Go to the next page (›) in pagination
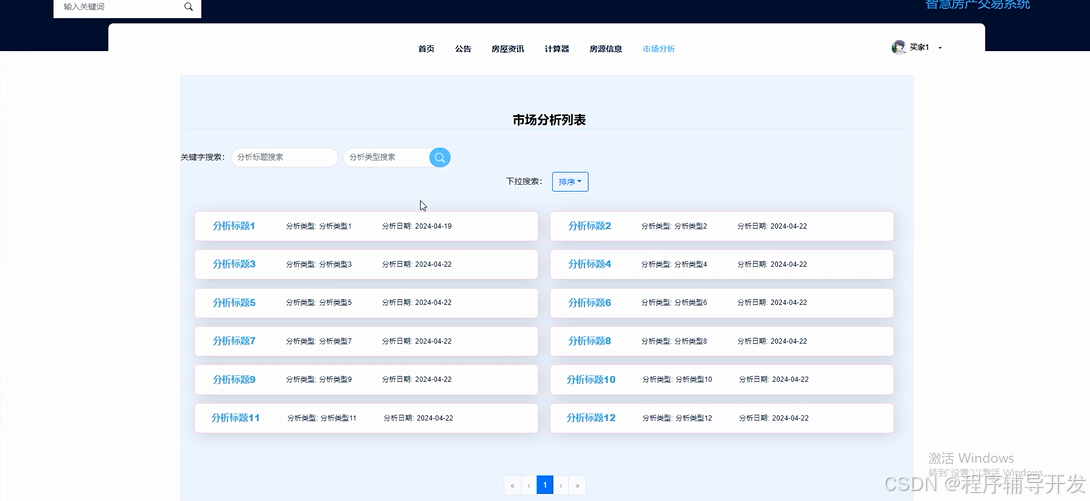Viewport: 1090px width, 501px height. (x=561, y=485)
